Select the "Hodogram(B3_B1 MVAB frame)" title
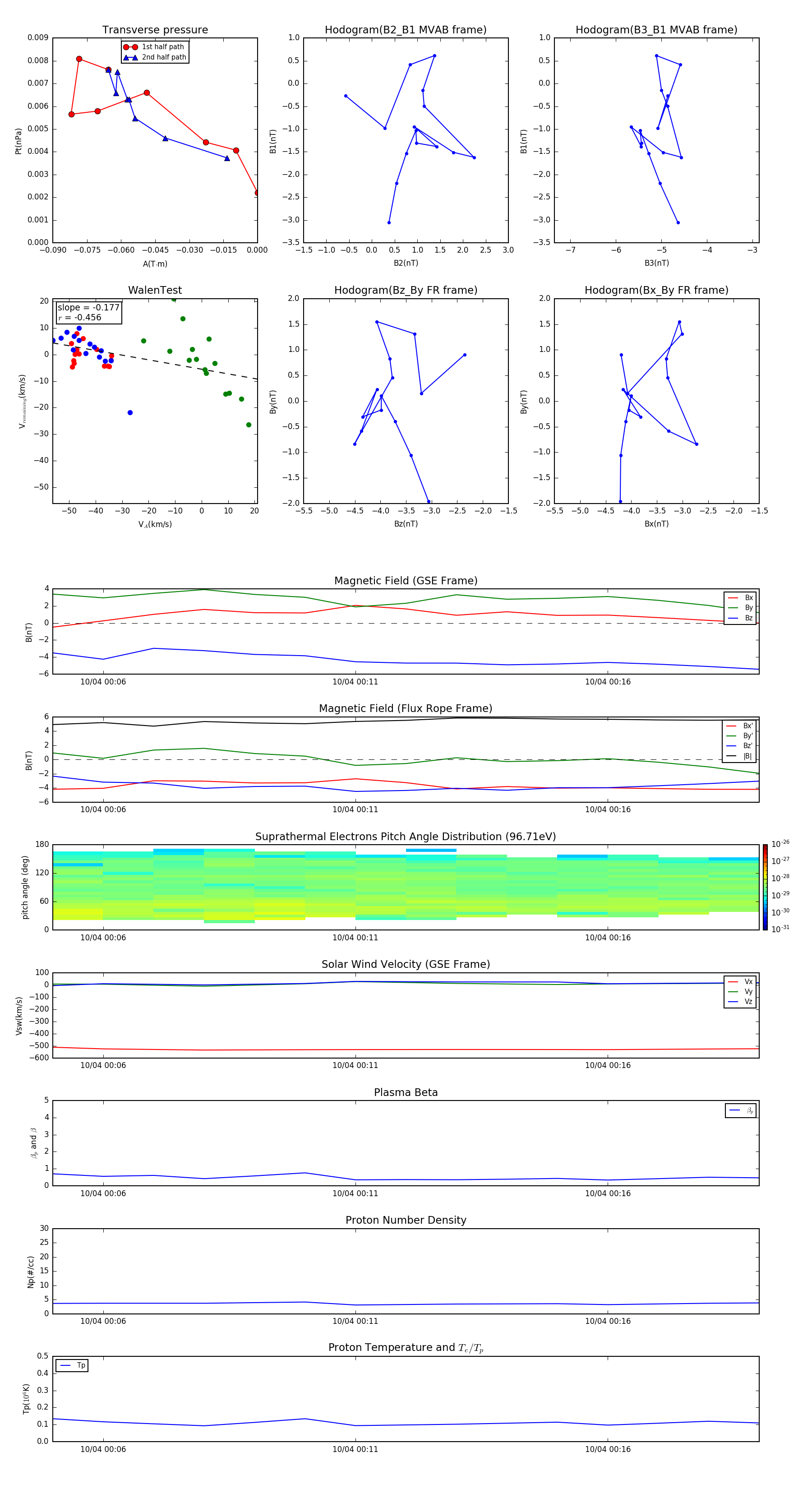Viewport: 812px width, 1489px height. click(656, 29)
